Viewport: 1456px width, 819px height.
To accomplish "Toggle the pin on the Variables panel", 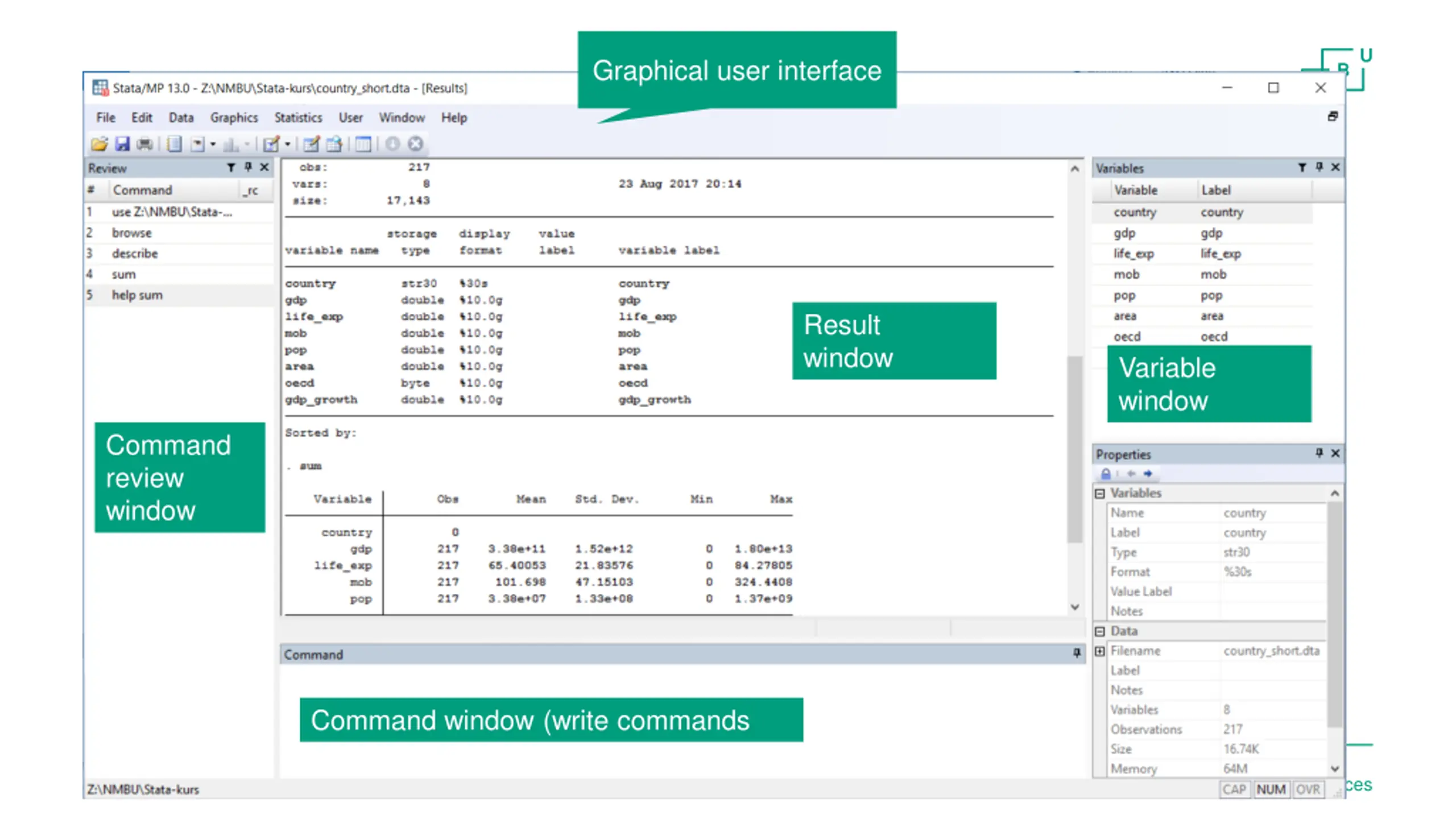I will [1319, 167].
